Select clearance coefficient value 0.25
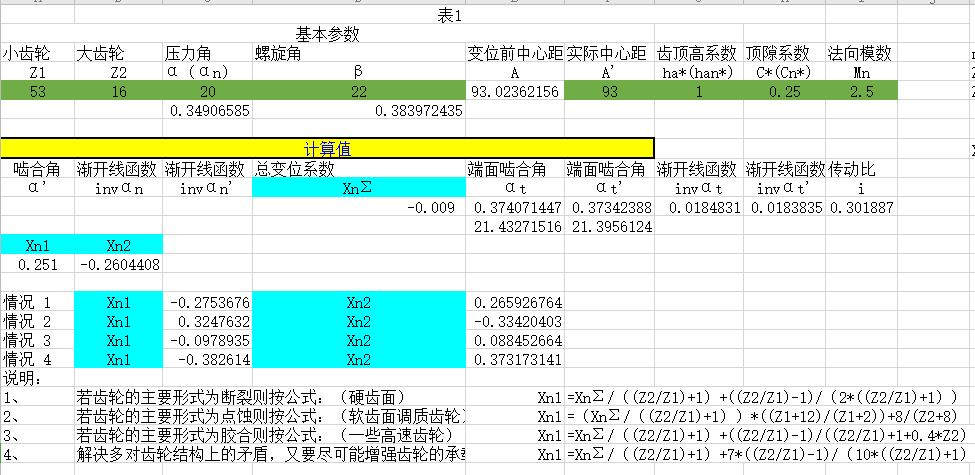 coord(784,92)
